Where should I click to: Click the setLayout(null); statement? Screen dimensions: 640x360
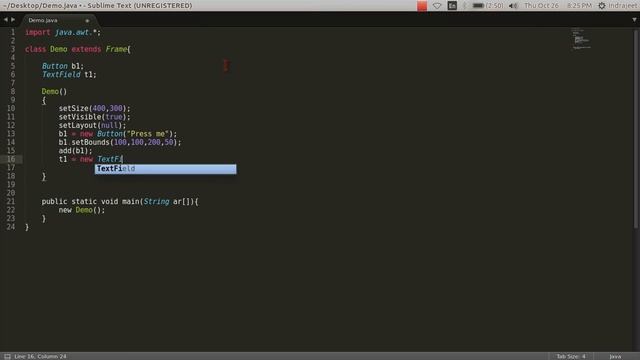[x=92, y=125]
